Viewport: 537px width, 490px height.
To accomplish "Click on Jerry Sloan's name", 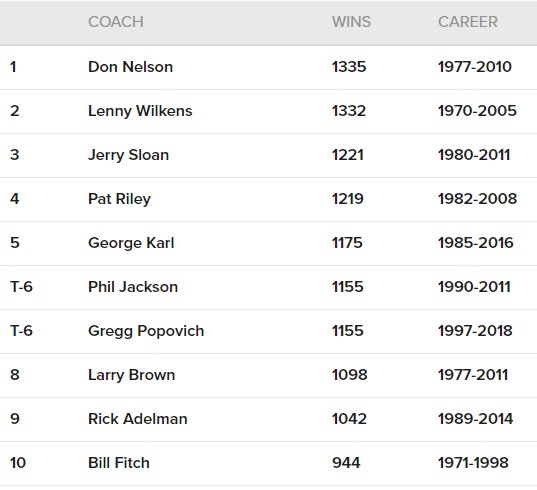I will click(128, 155).
